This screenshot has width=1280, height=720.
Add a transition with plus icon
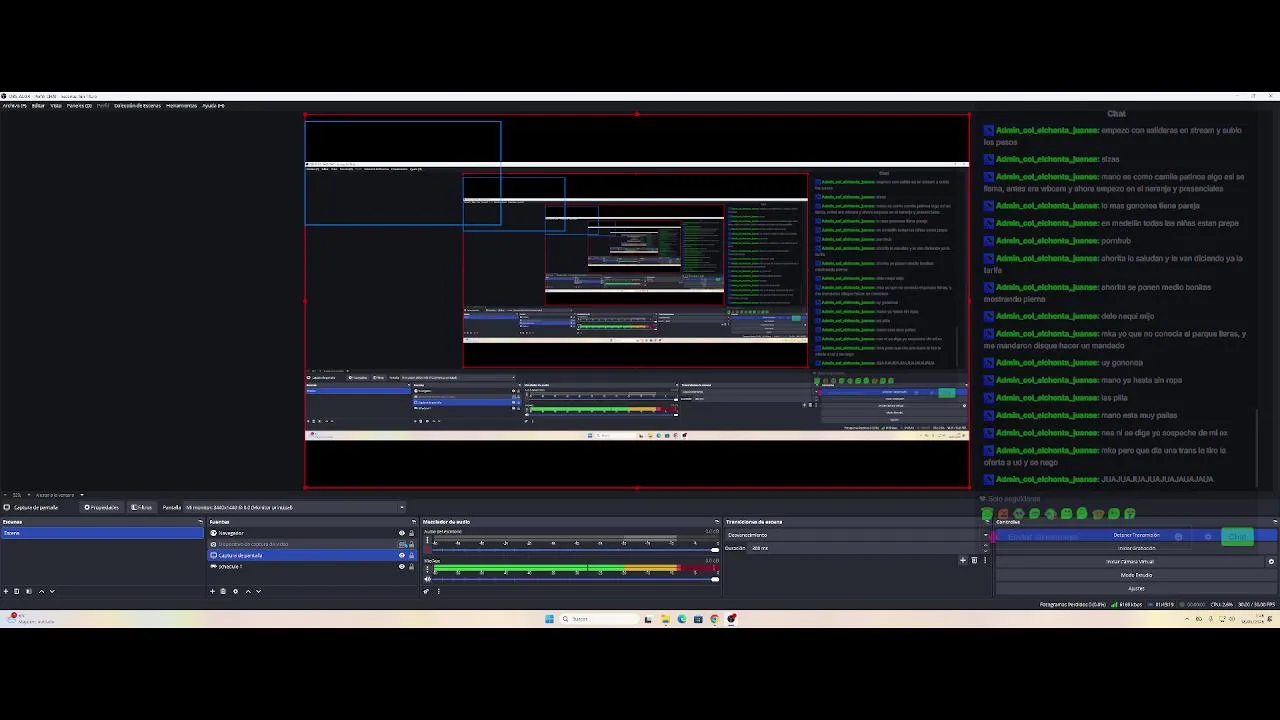click(963, 560)
